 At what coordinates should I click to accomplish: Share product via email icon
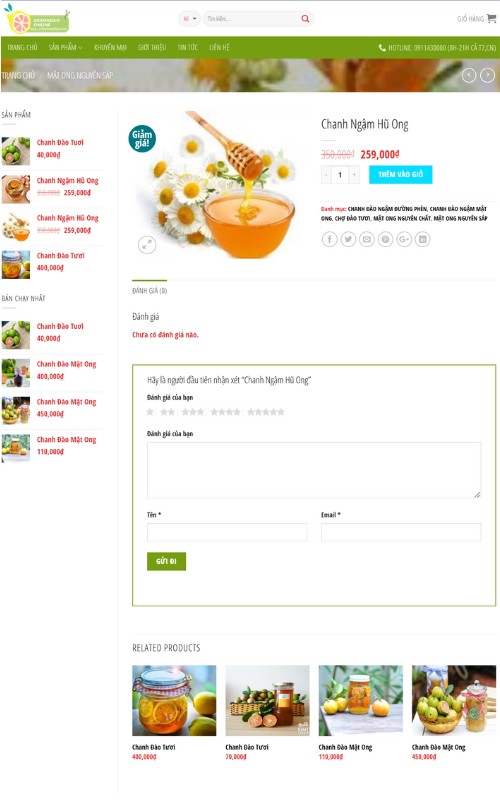pyautogui.click(x=366, y=239)
